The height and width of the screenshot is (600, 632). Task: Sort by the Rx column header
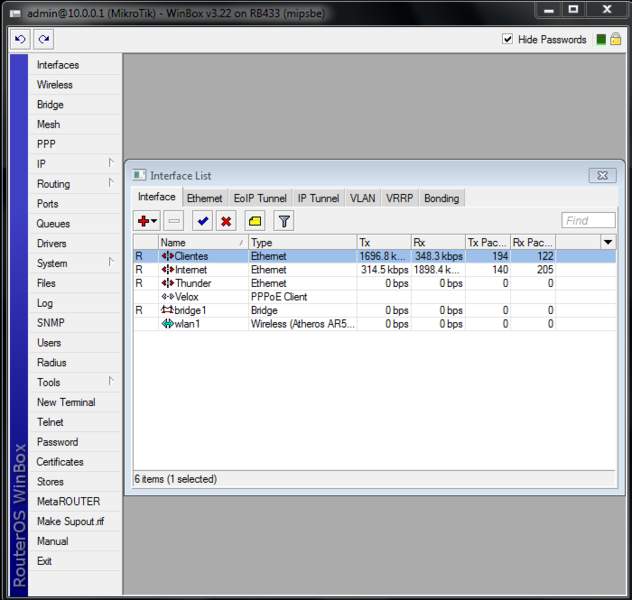(x=438, y=242)
